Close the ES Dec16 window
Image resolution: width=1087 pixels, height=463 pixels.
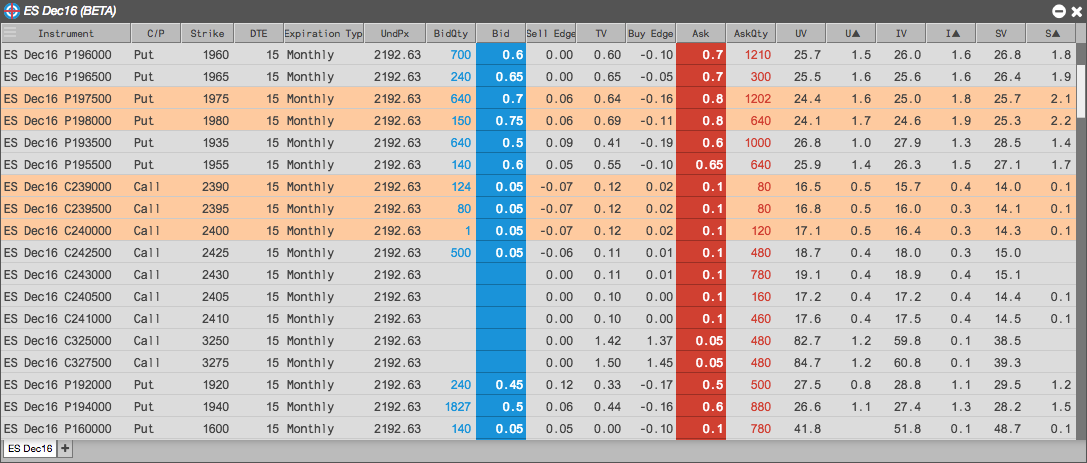pyautogui.click(x=1076, y=11)
